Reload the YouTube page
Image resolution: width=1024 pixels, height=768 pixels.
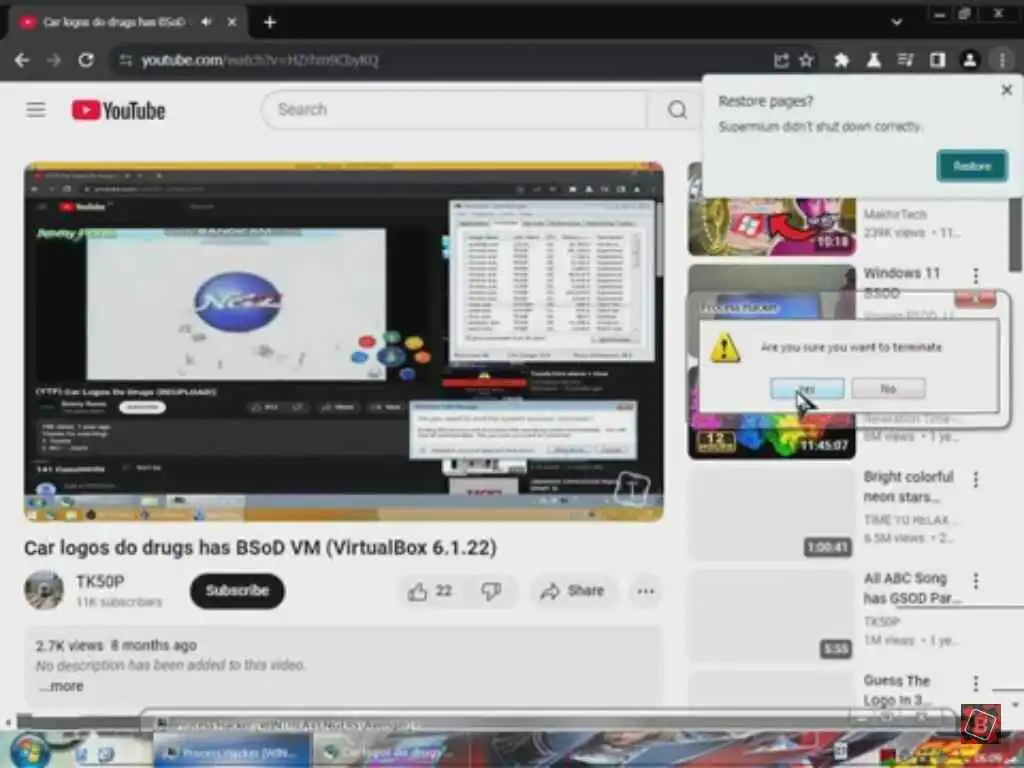point(86,60)
